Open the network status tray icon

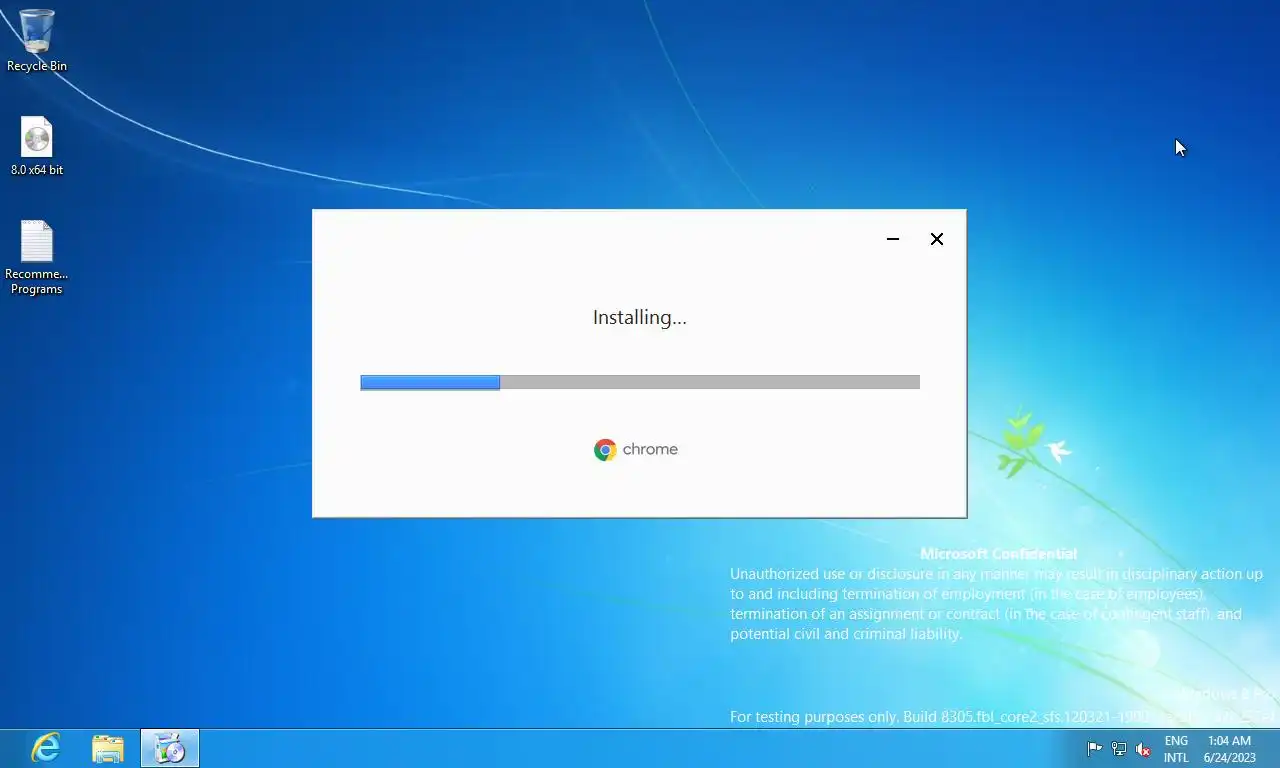click(x=1119, y=749)
